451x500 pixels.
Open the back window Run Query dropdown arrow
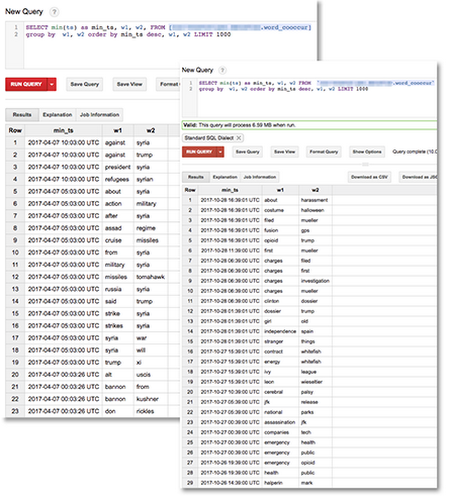coord(52,84)
